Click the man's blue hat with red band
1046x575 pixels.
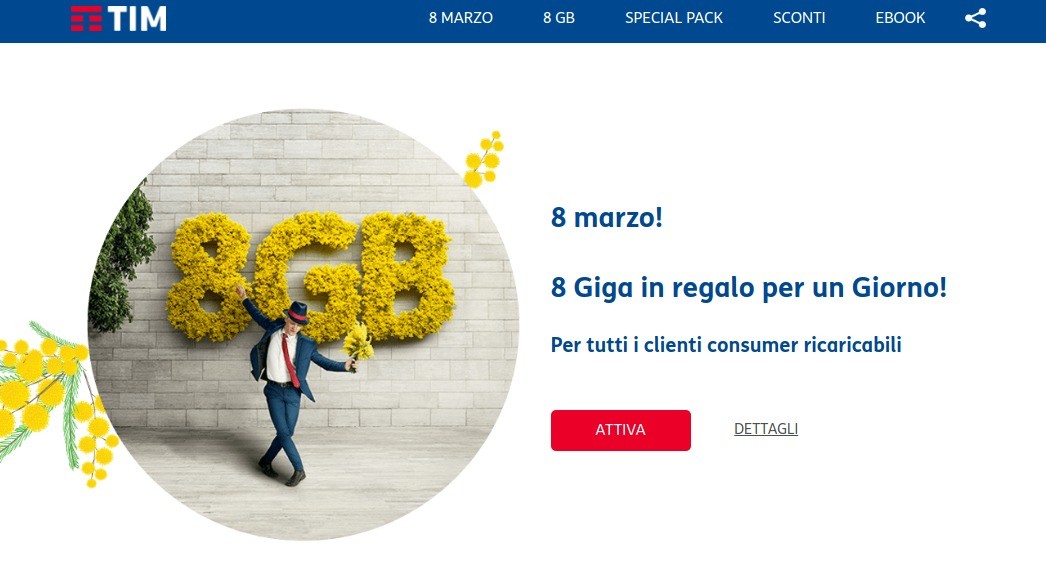(x=297, y=312)
